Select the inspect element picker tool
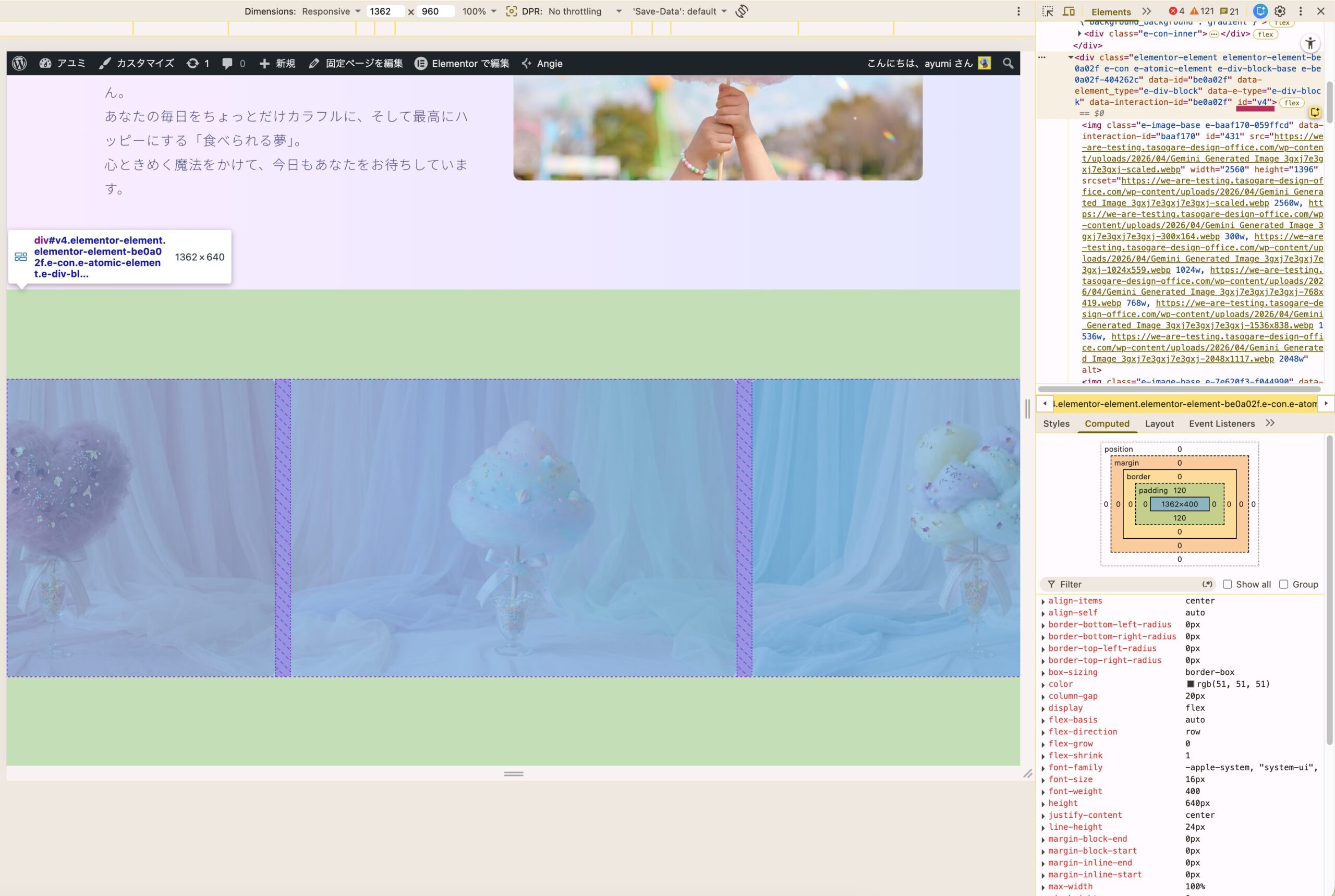Viewport: 1335px width, 896px height. (1049, 12)
